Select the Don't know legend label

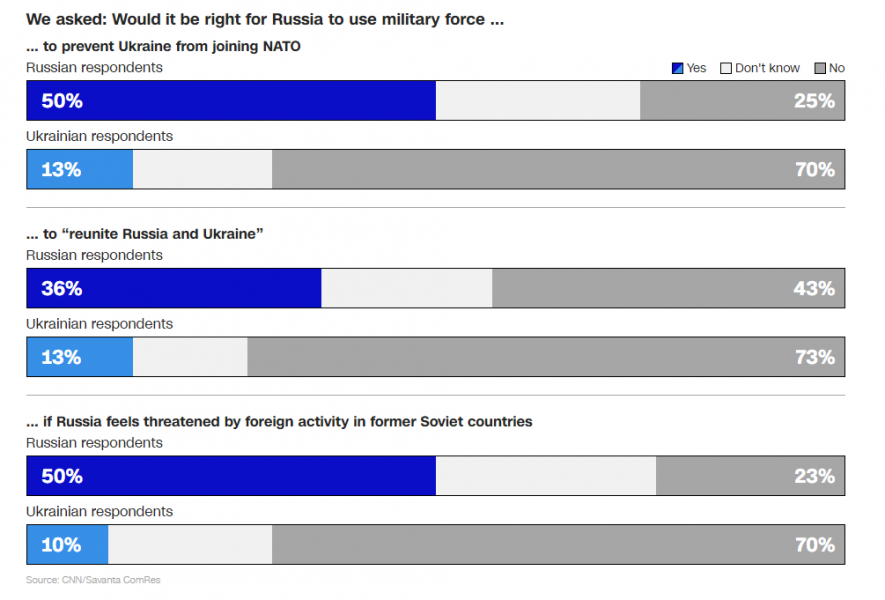point(768,68)
